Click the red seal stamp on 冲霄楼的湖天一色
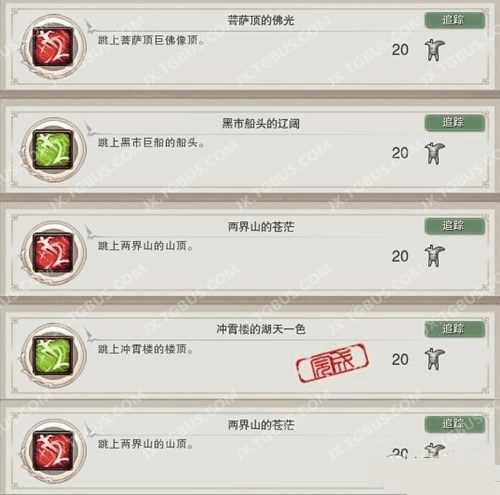This screenshot has height=495, width=500. (332, 362)
